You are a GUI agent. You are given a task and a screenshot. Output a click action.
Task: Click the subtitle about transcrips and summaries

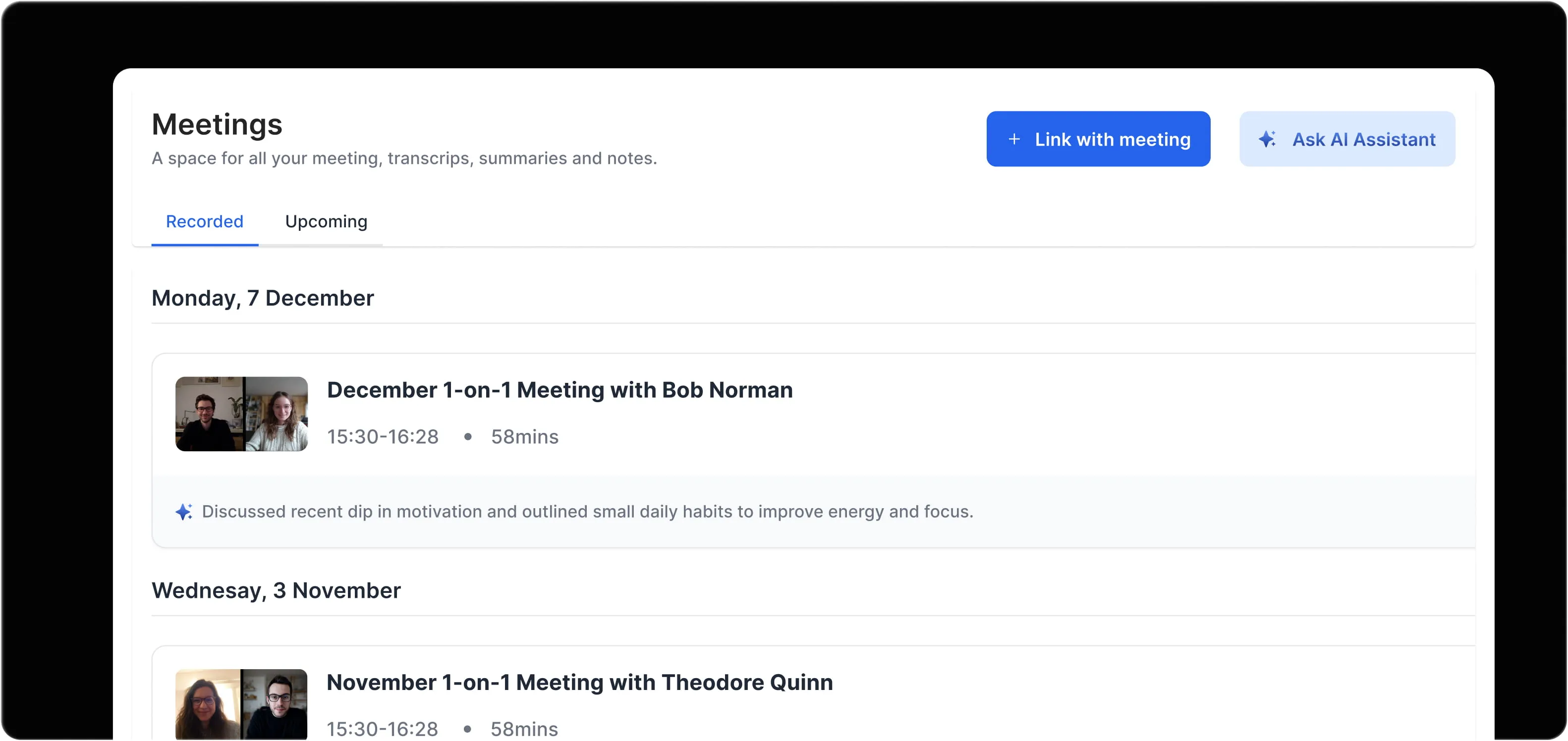(404, 158)
